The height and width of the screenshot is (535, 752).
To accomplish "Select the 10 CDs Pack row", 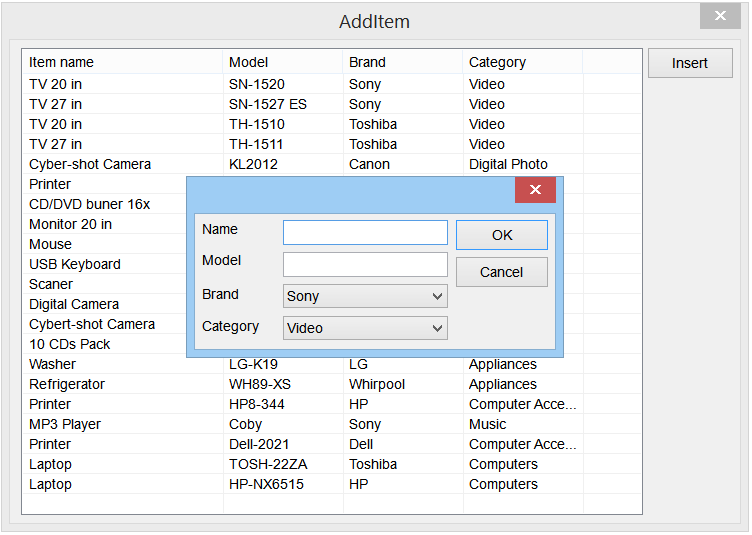I will click(70, 344).
